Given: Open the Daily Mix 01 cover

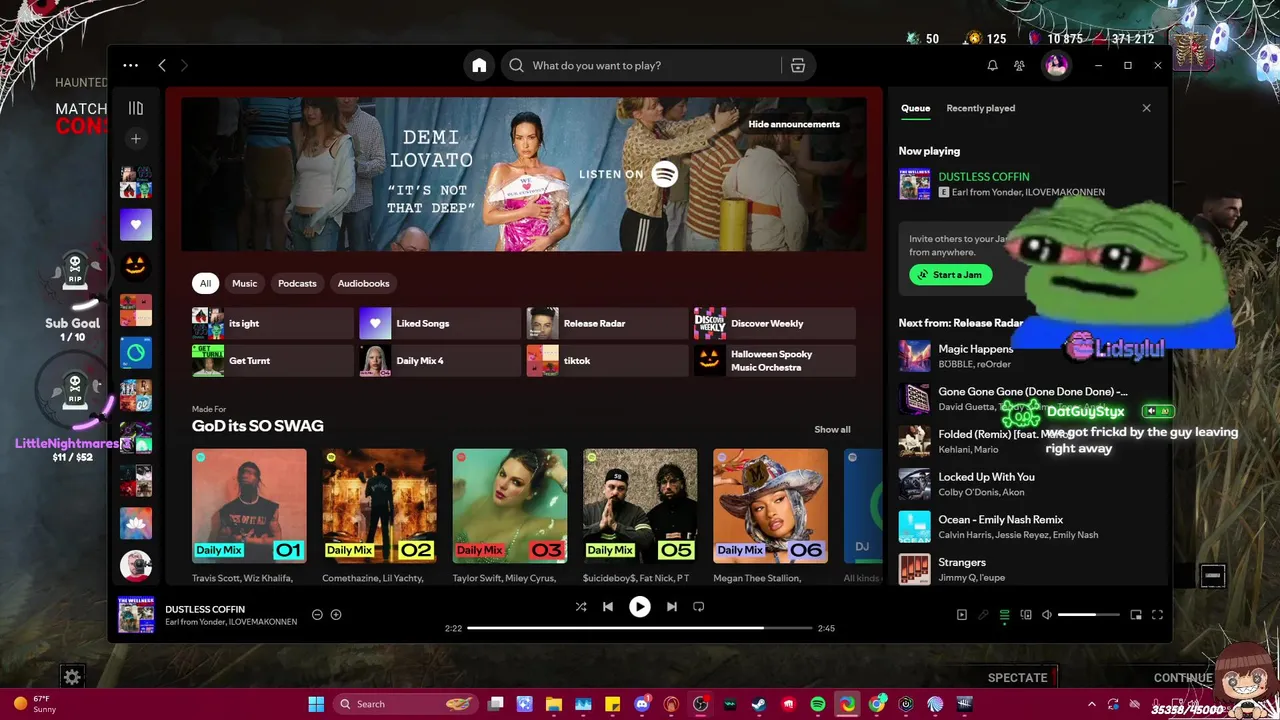Looking at the screenshot, I should point(249,505).
